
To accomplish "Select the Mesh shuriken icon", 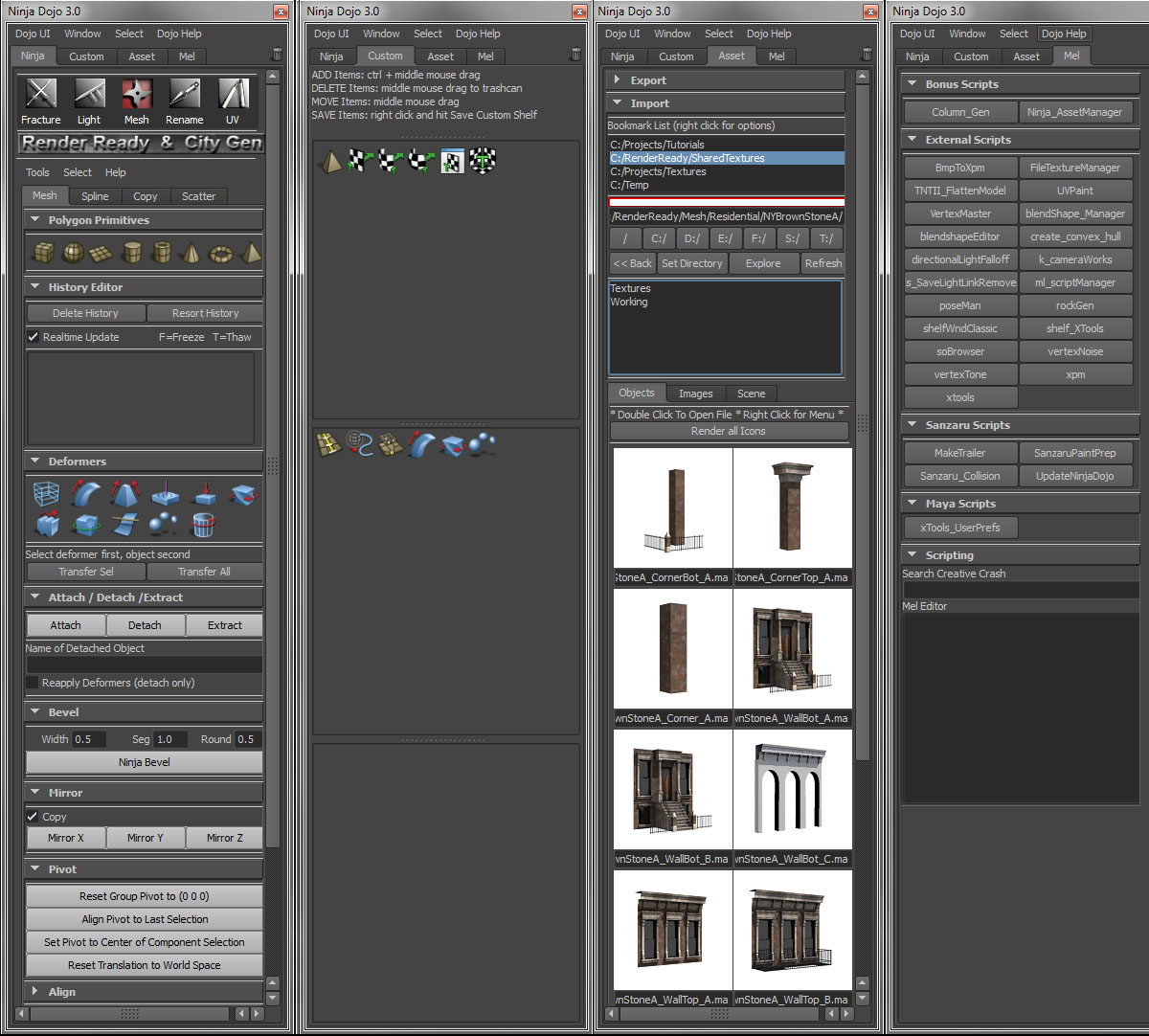I will coord(137,94).
